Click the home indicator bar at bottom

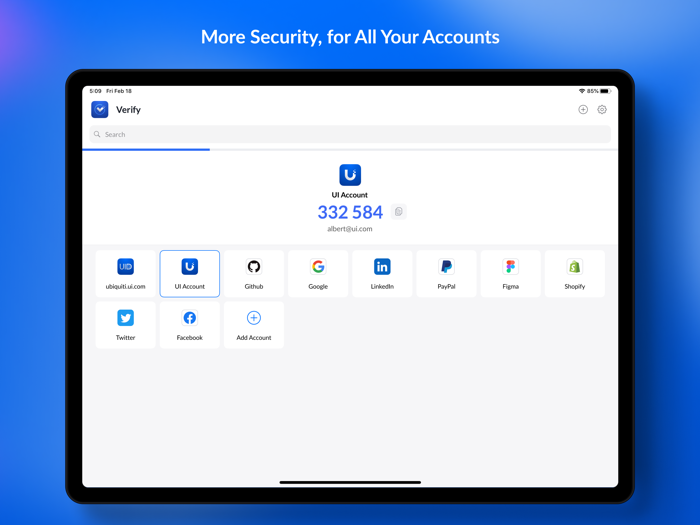pyautogui.click(x=350, y=482)
